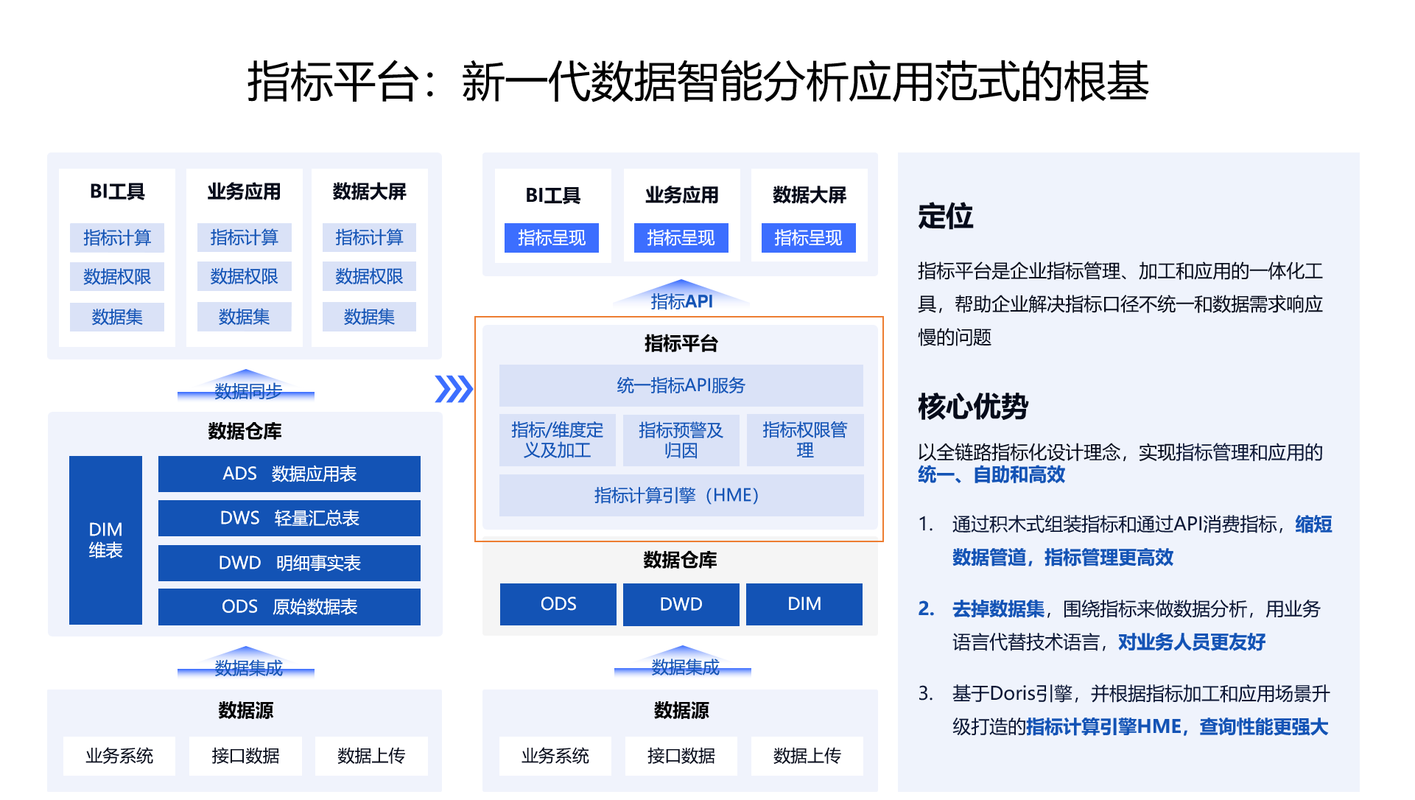Click 指标计算 under the 业务应用 column
The height and width of the screenshot is (800, 1415).
(x=244, y=238)
